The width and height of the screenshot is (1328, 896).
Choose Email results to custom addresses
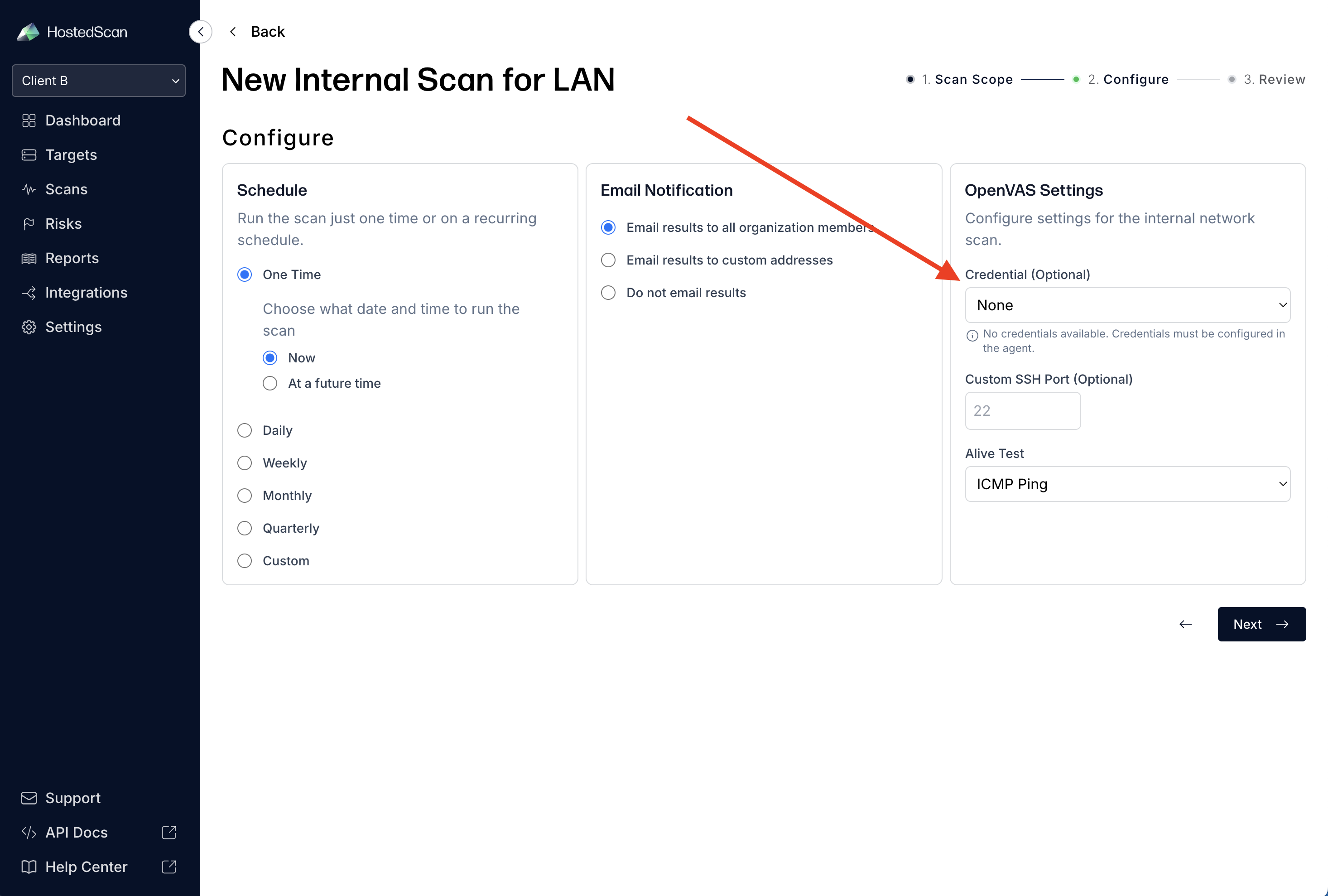tap(608, 260)
